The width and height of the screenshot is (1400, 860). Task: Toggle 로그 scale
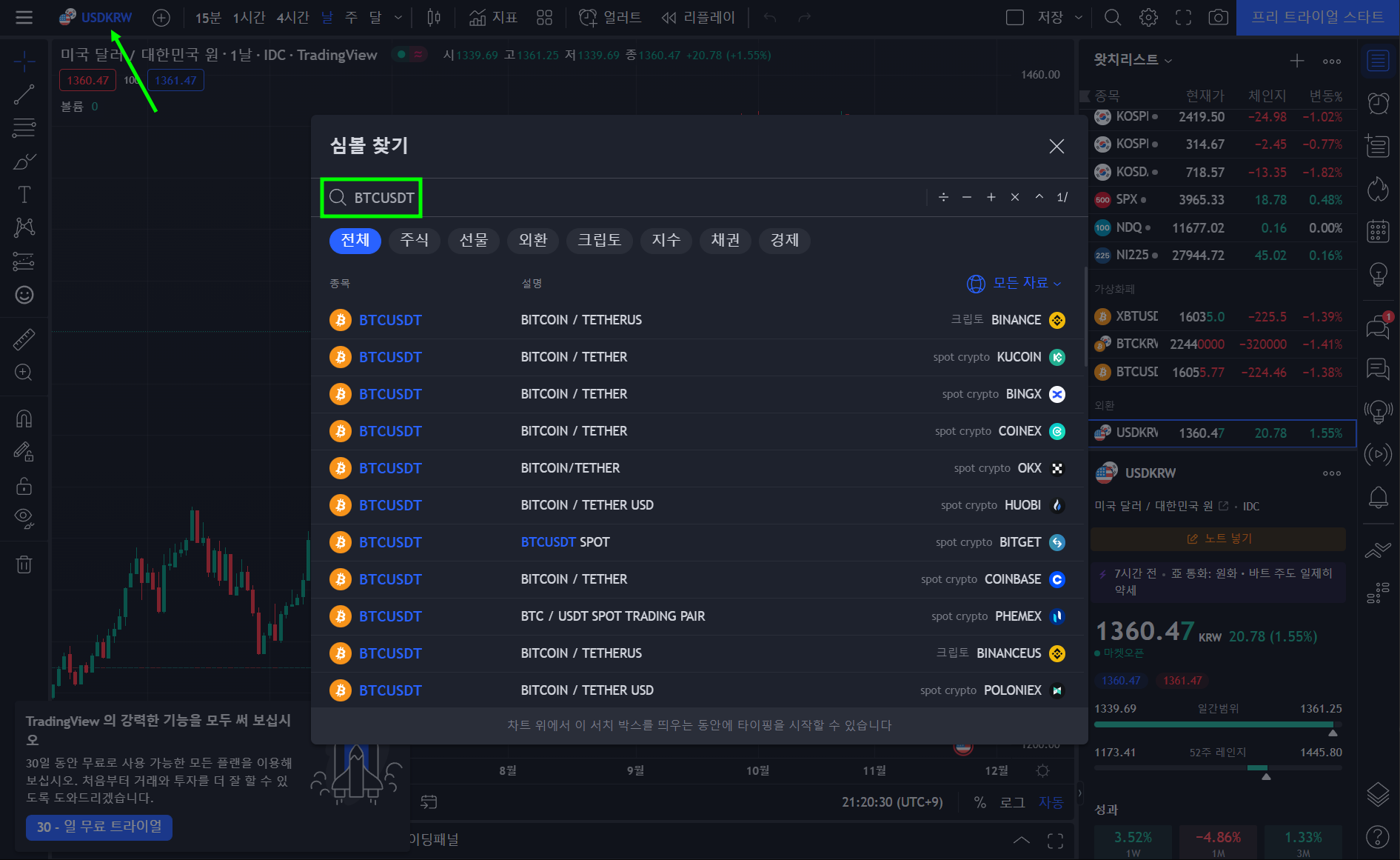click(x=1012, y=802)
